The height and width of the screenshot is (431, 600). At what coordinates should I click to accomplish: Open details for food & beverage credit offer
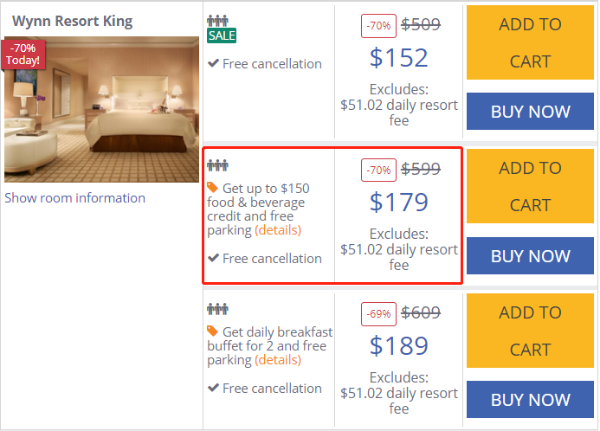pyautogui.click(x=278, y=230)
